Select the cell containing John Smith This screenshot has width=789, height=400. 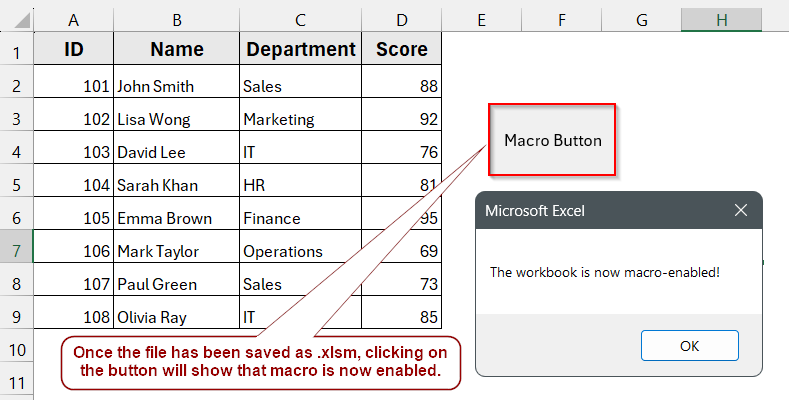(x=177, y=87)
